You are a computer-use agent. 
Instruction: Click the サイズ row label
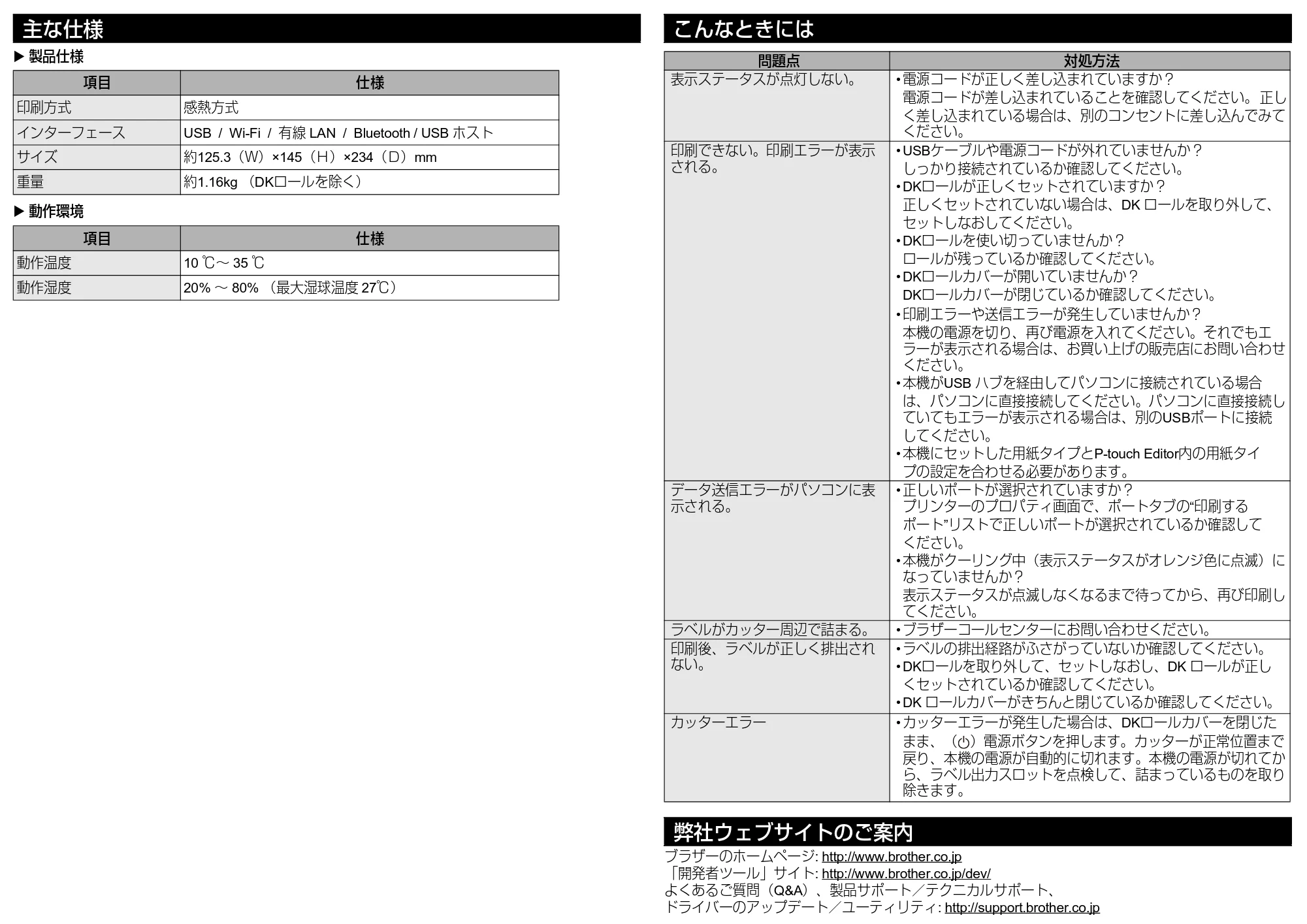97,157
